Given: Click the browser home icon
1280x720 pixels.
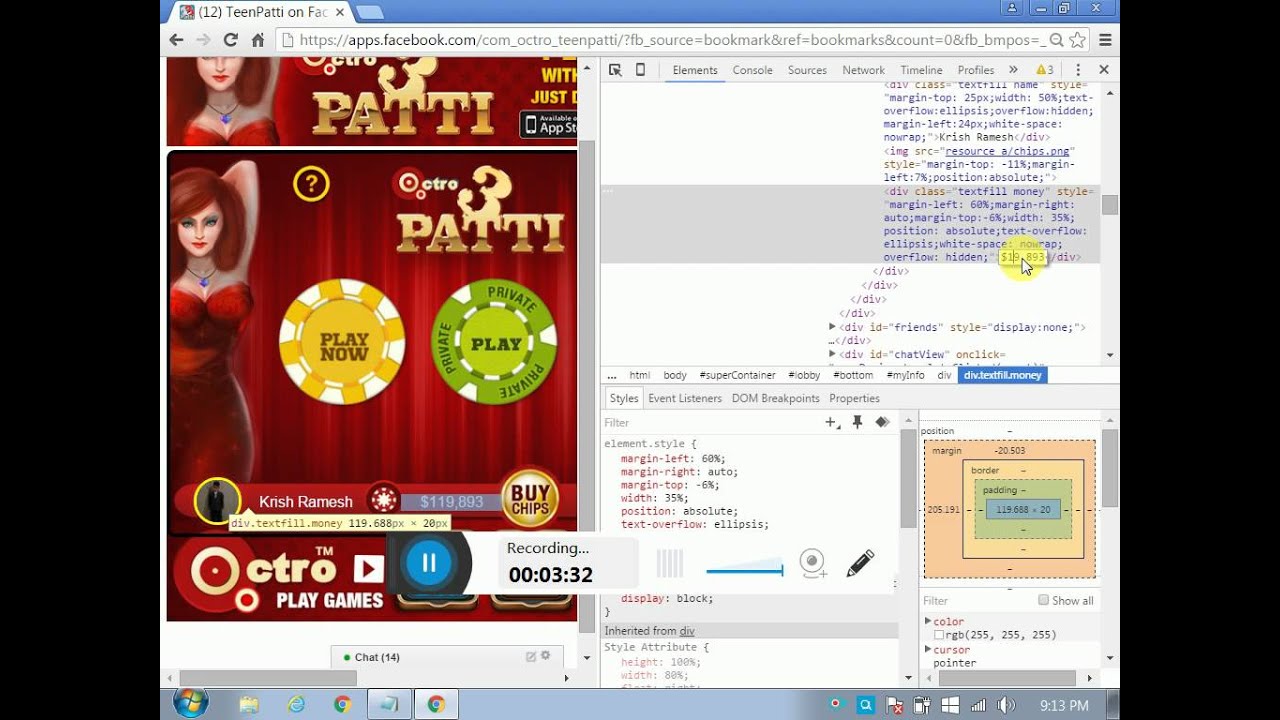Looking at the screenshot, I should click(x=258, y=40).
